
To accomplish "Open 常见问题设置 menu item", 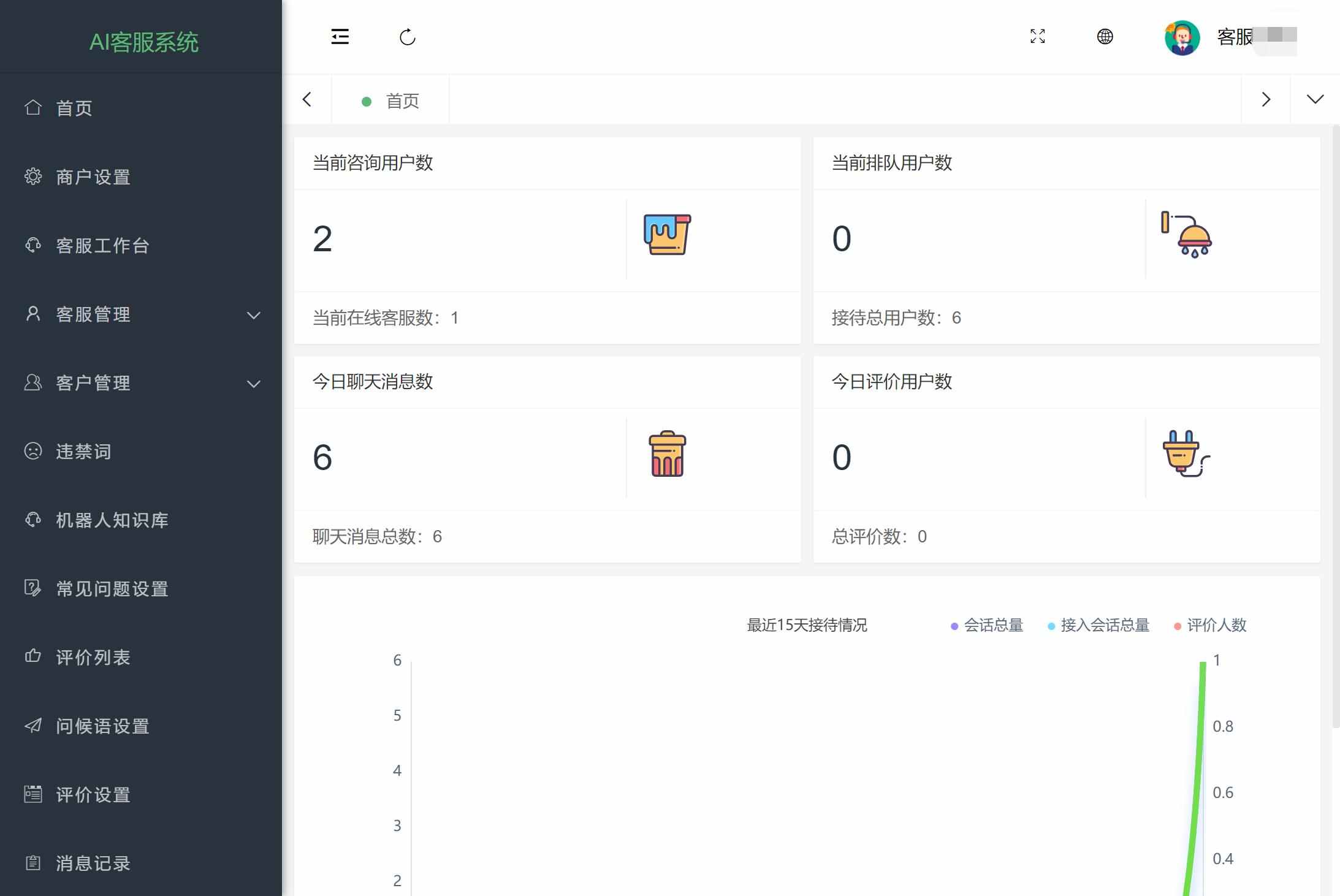I will coord(141,588).
